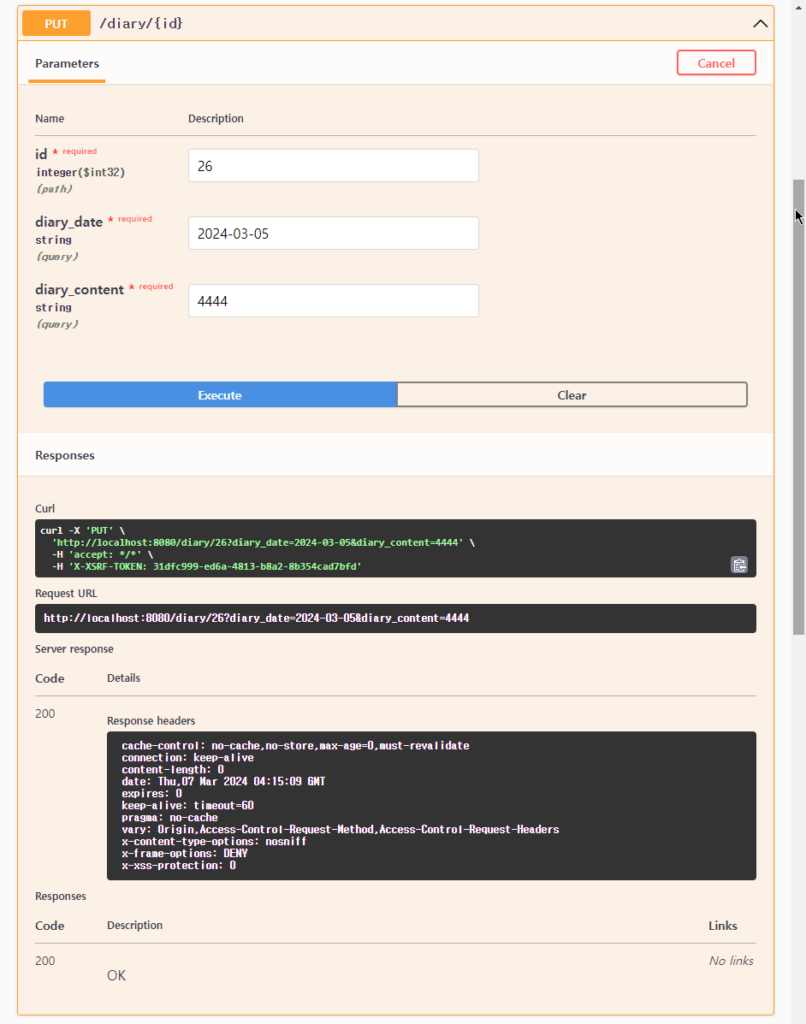Image resolution: width=806 pixels, height=1024 pixels.
Task: Clear the request response
Action: [572, 395]
